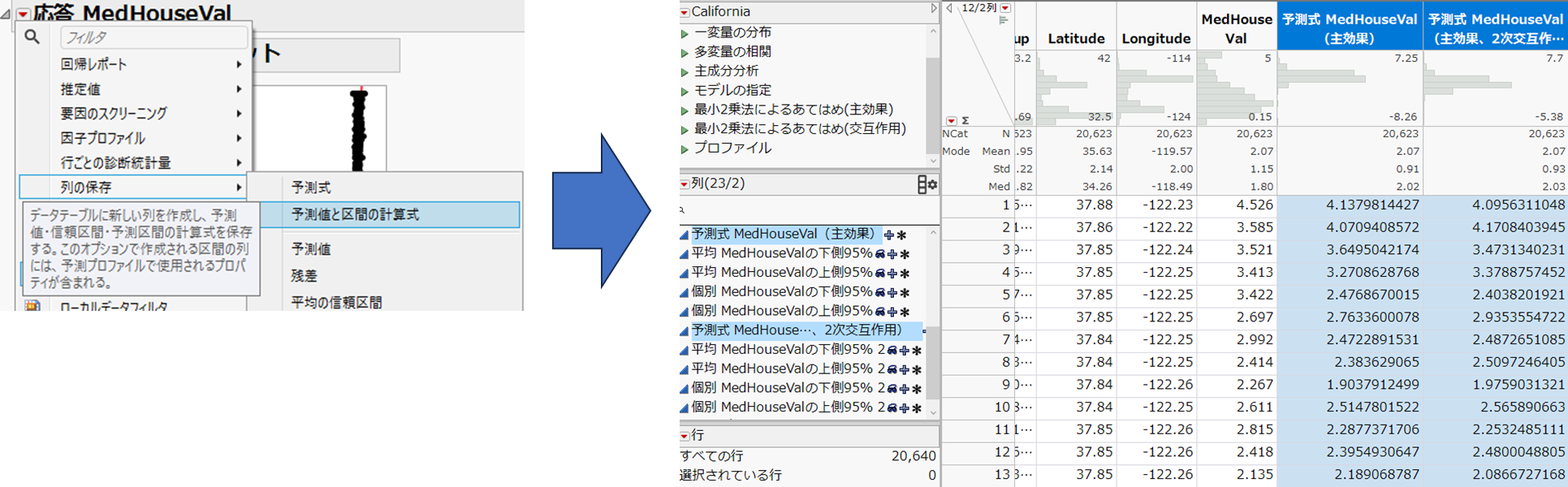Viewport: 1568px width, 487px height.
Task: Click the formula plus icon of 予測式 MedHouseVal（主効果）
Action: pos(889,235)
